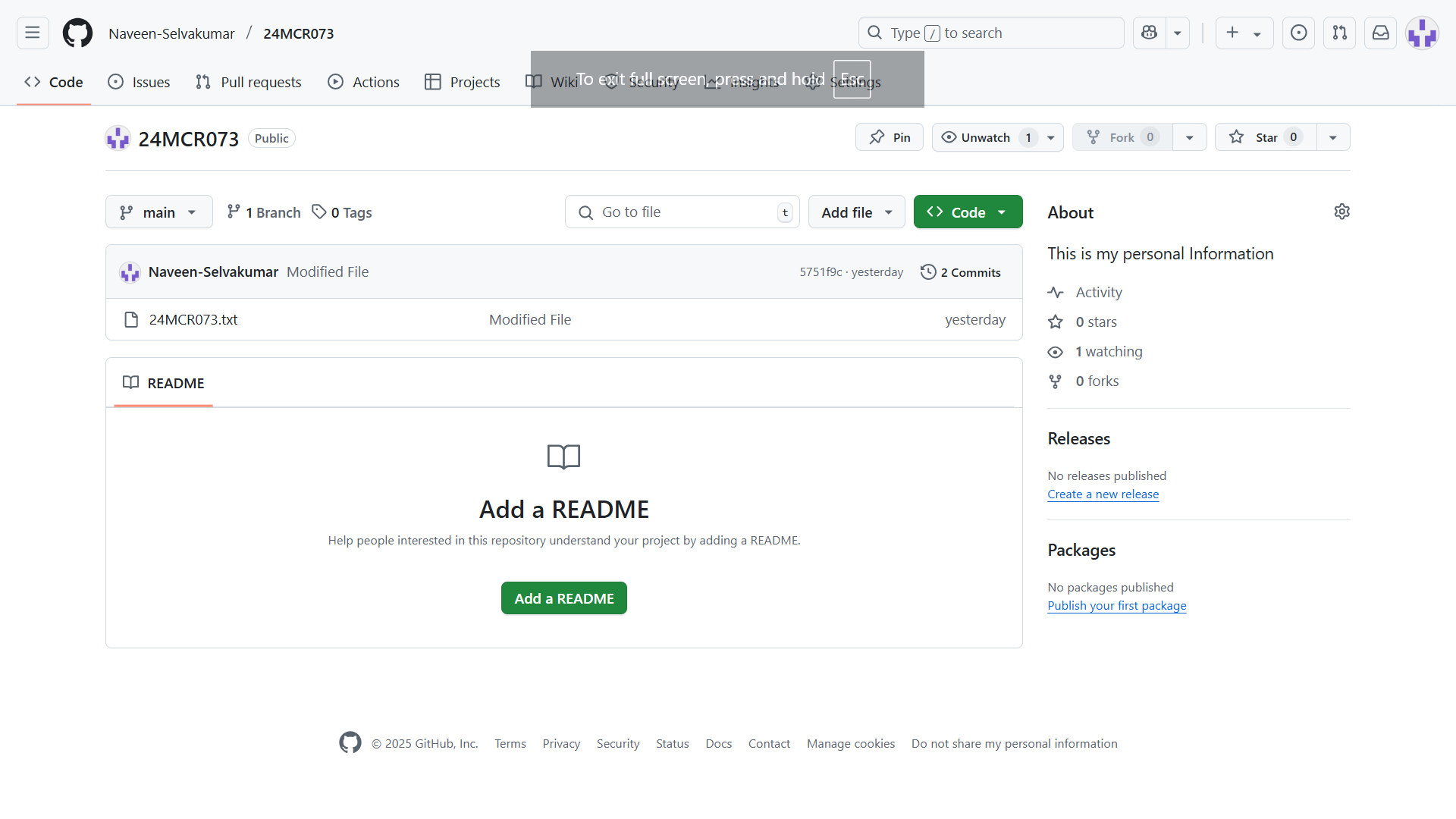1456x819 pixels.
Task: Open the Releases heading link
Action: tap(1079, 438)
